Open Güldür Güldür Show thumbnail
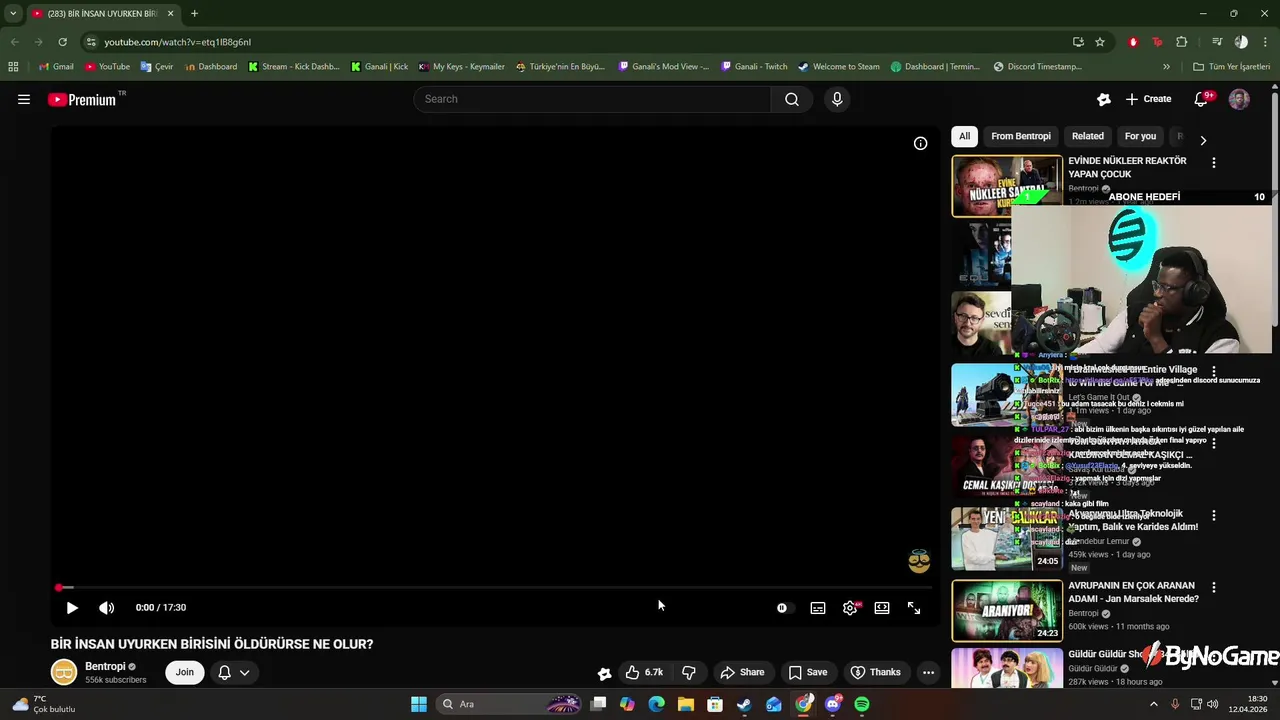This screenshot has height=720, width=1280. [1007, 668]
